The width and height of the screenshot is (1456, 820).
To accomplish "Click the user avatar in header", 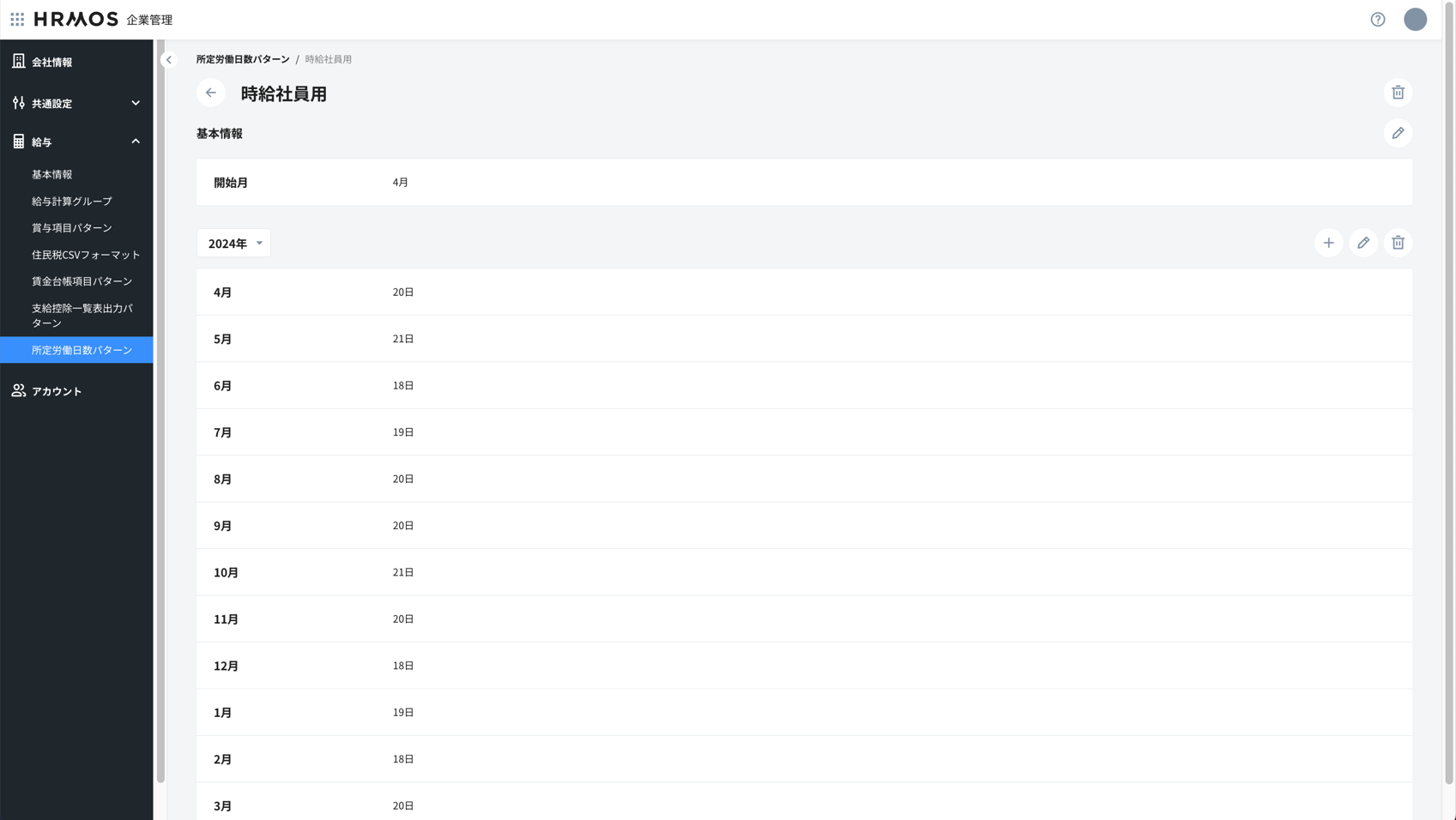I will click(x=1415, y=20).
